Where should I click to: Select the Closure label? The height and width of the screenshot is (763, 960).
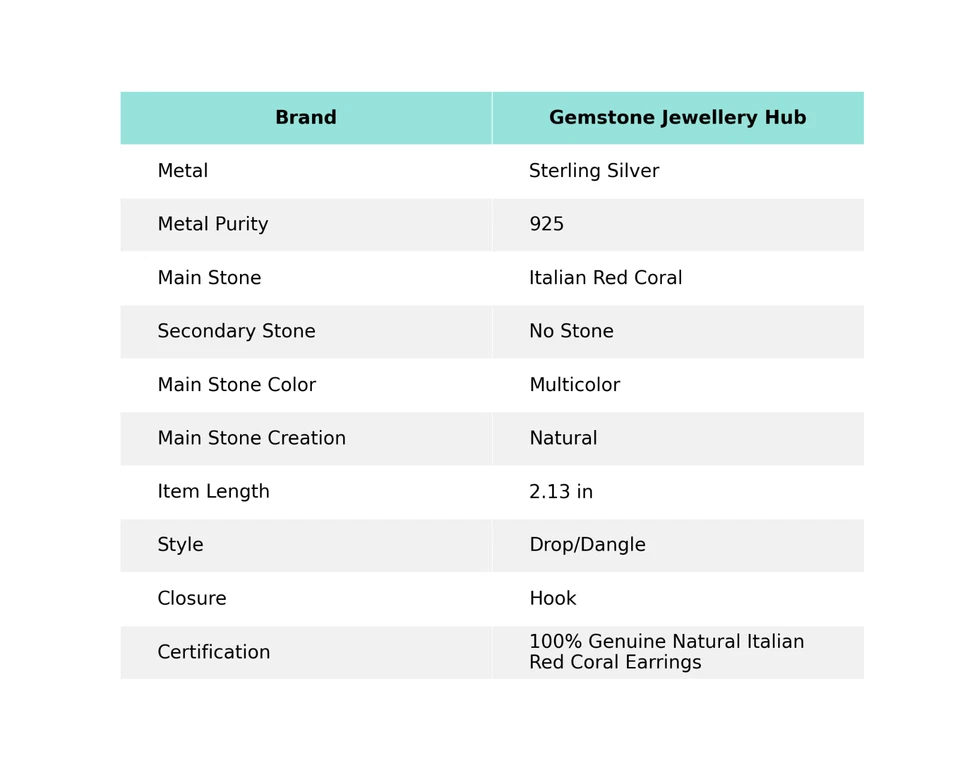(192, 599)
